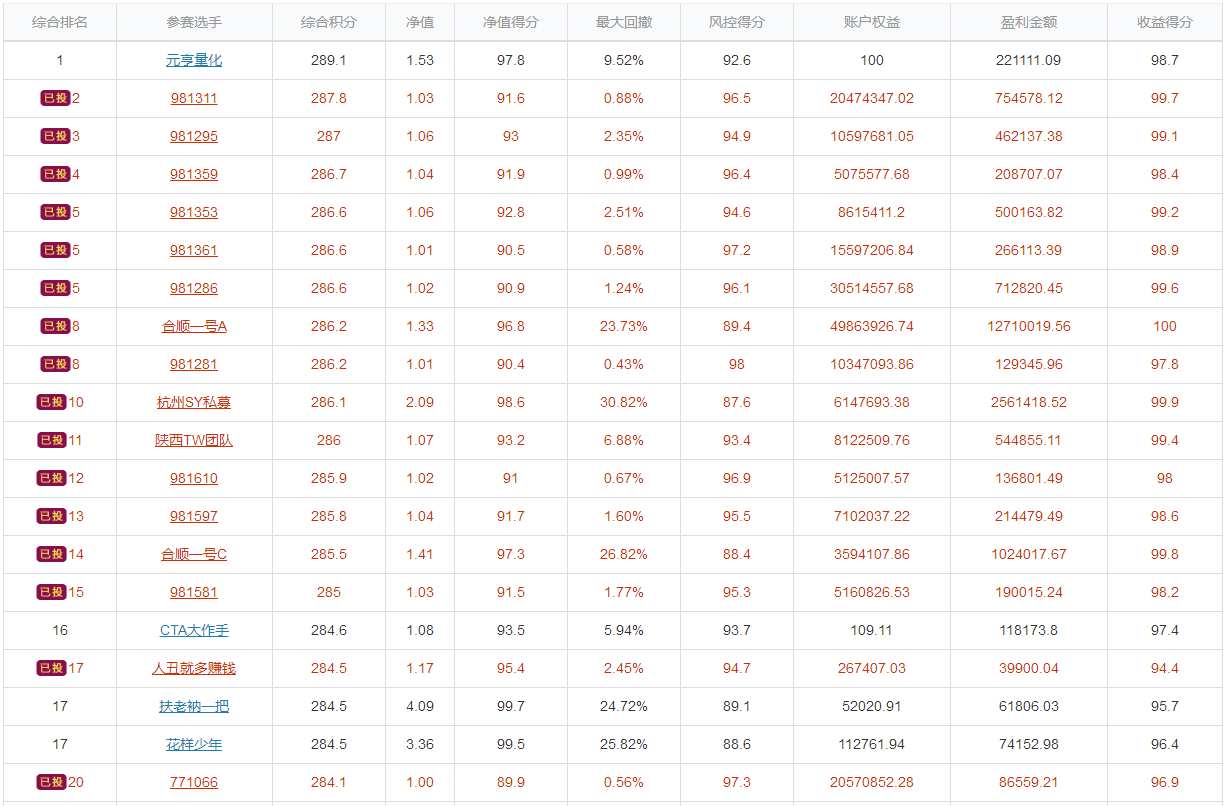
Task: Open the 人丑就多赚钱 participant link
Action: click(x=194, y=668)
